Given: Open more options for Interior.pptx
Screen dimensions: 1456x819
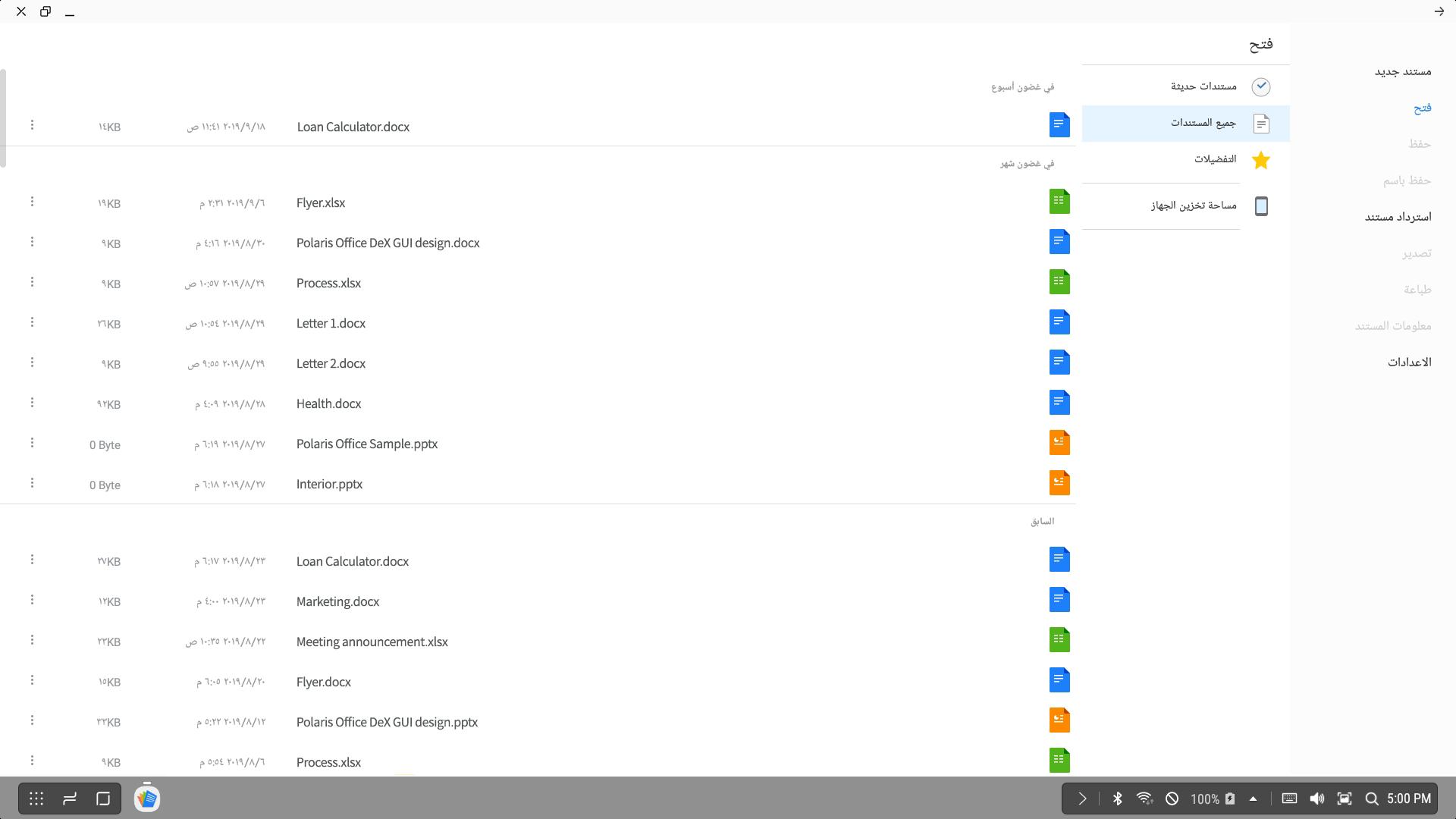Looking at the screenshot, I should tap(32, 483).
